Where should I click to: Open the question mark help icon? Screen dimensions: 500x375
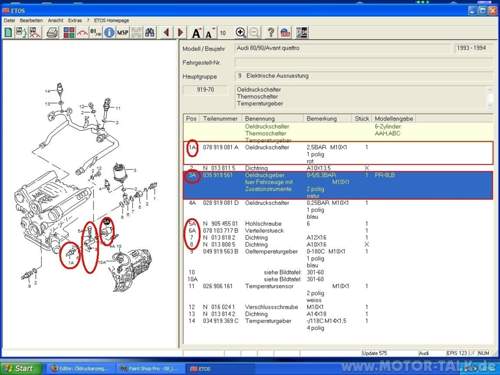coord(271,33)
